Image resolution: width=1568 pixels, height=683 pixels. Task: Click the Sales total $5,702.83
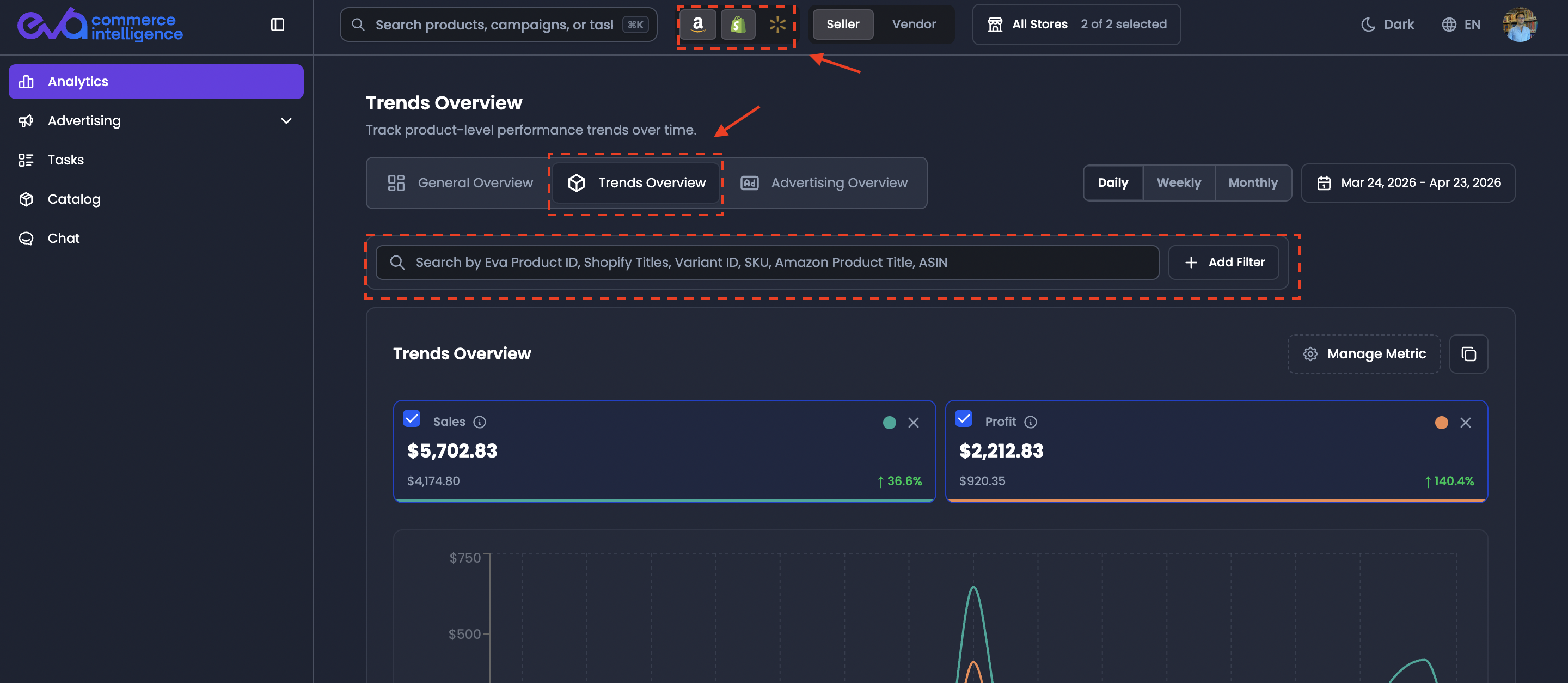pos(452,450)
